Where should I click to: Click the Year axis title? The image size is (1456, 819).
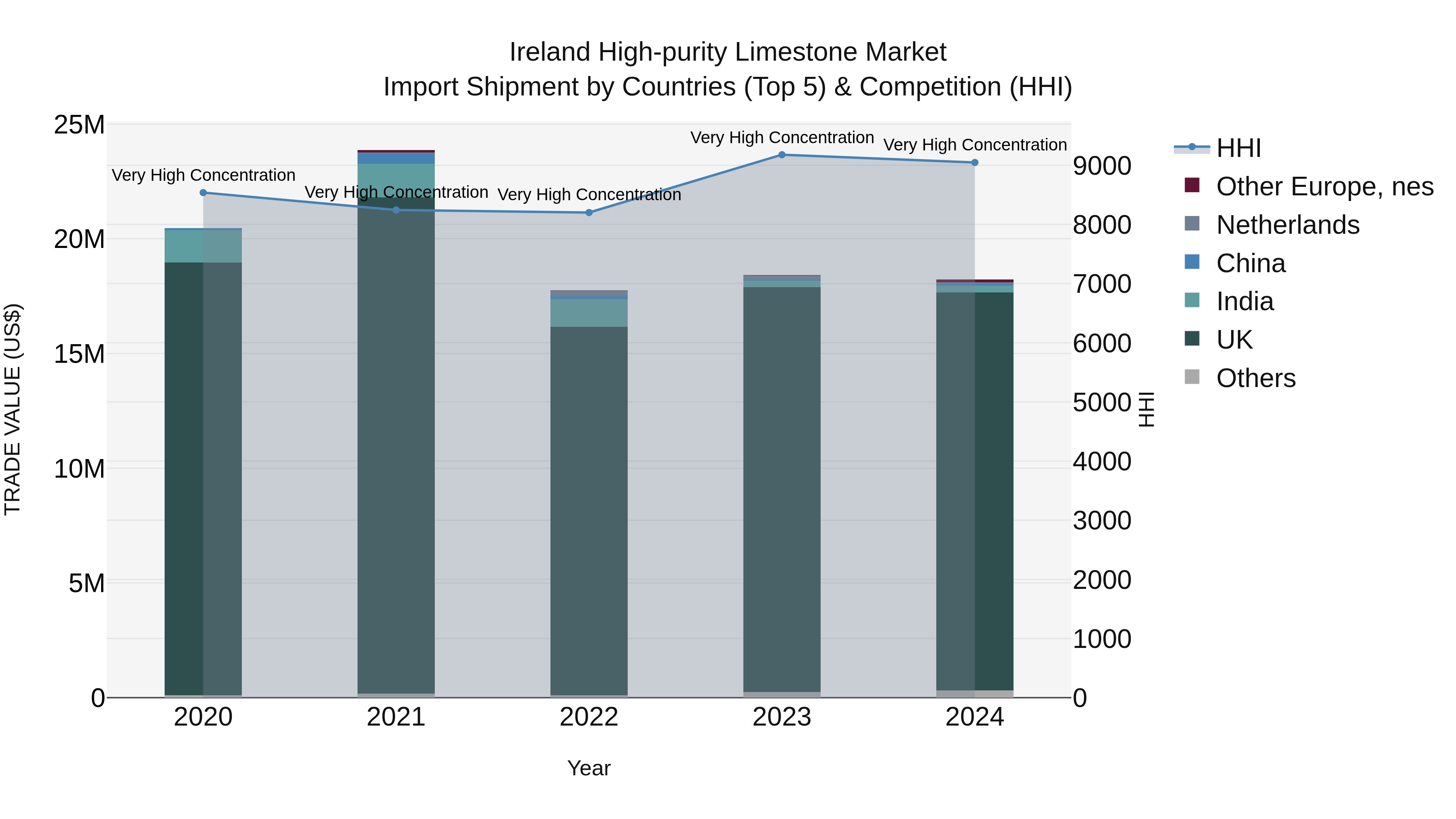click(589, 769)
